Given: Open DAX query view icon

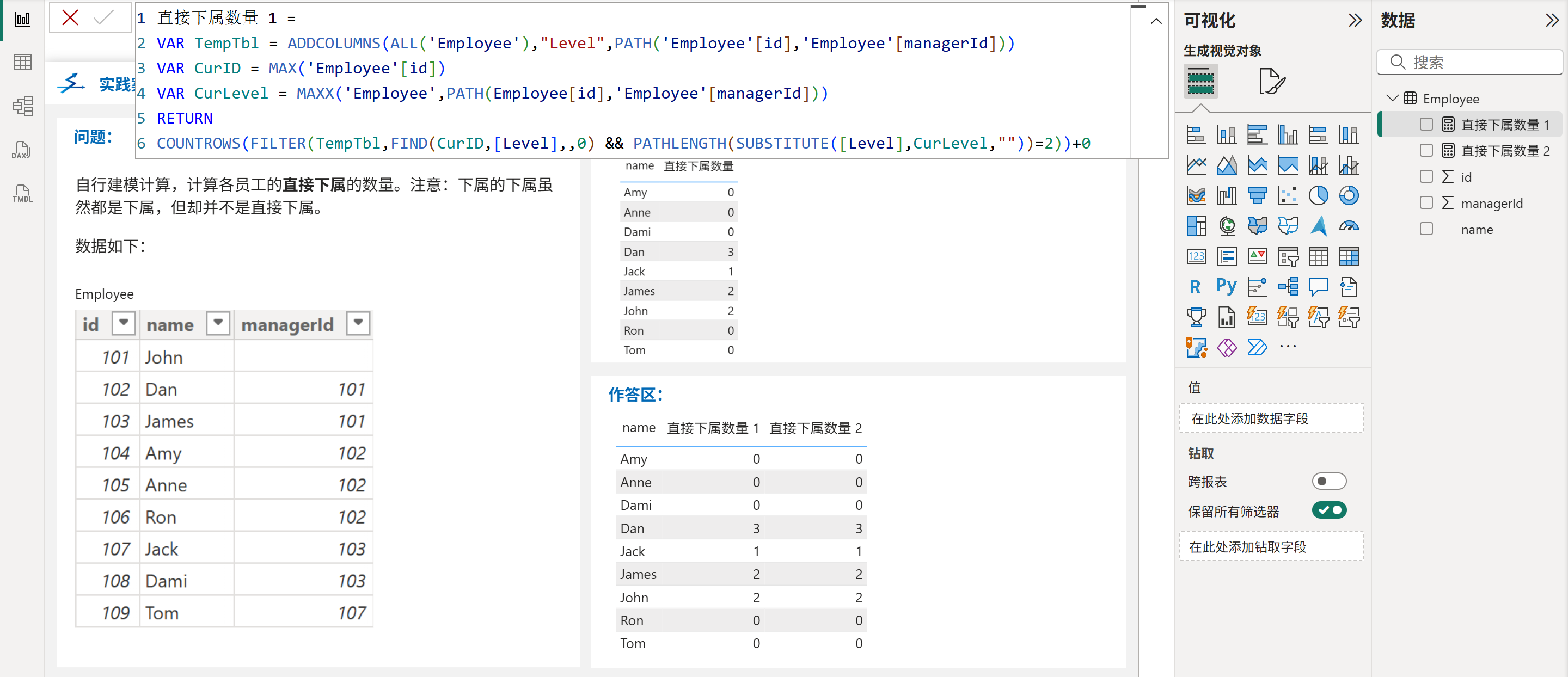Looking at the screenshot, I should [22, 150].
